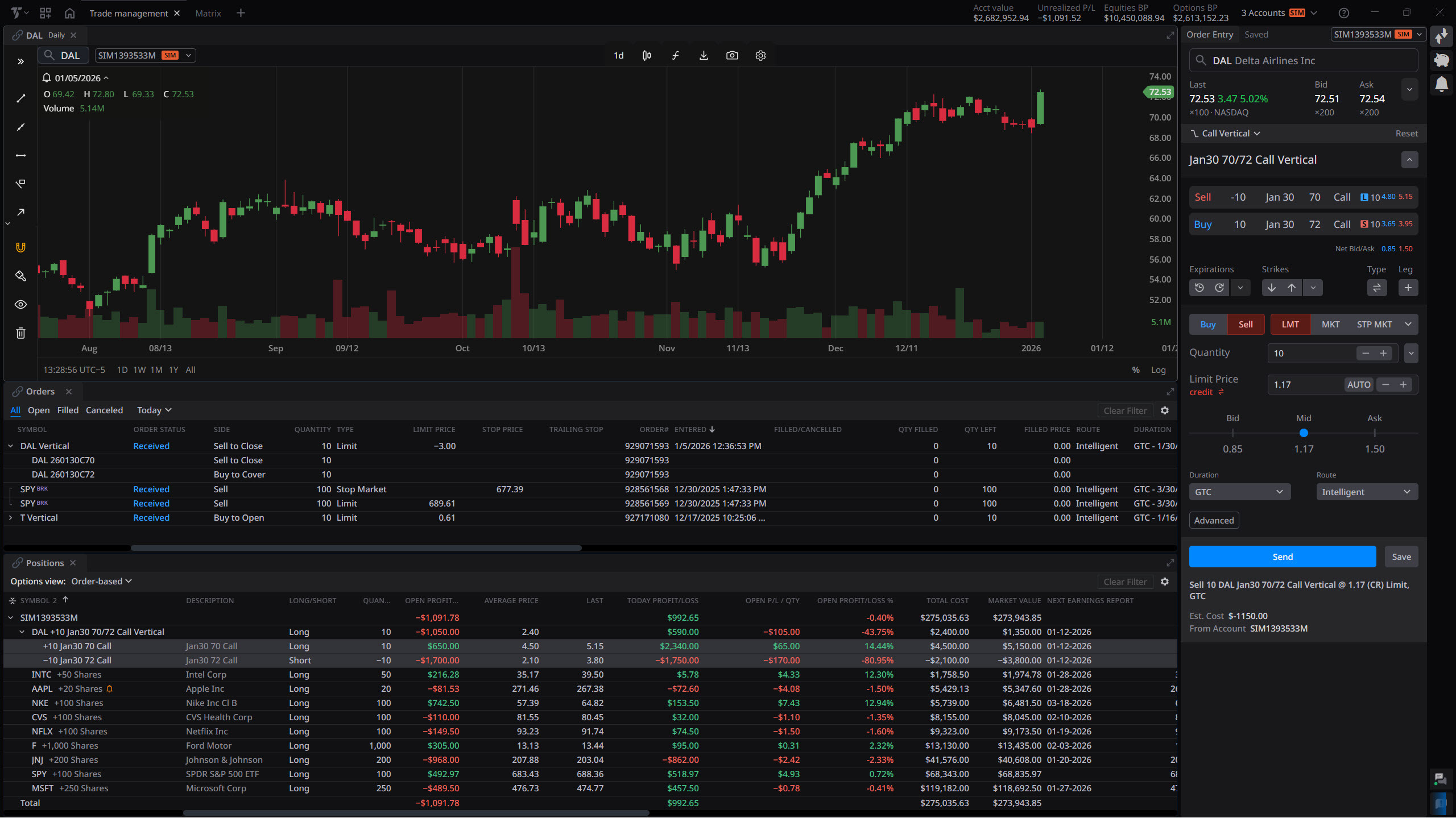Select the magnet snap drawing tool
Image resolution: width=1456 pixels, height=818 pixels.
(20, 247)
